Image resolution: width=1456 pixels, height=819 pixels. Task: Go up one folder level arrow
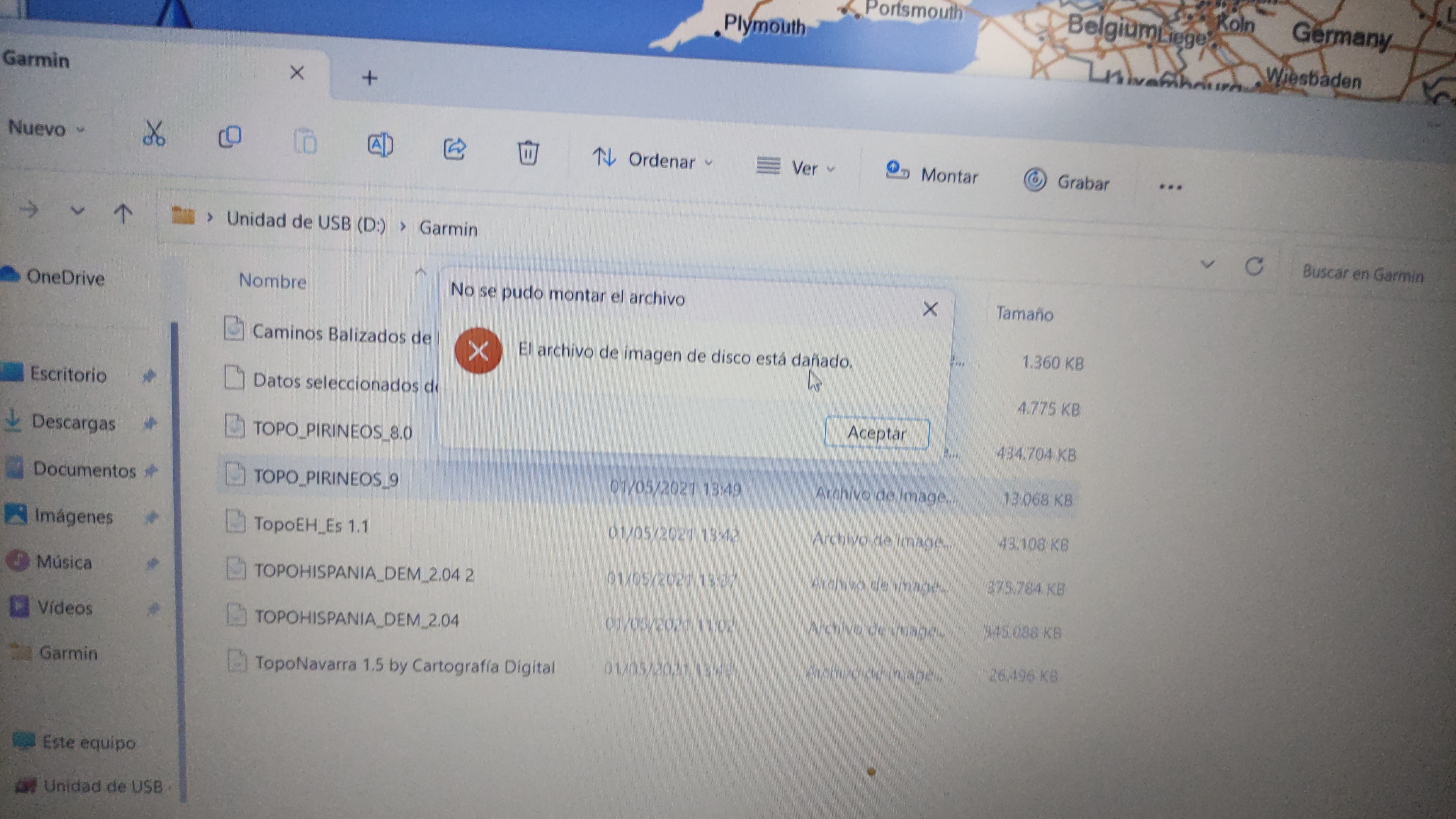[x=122, y=213]
